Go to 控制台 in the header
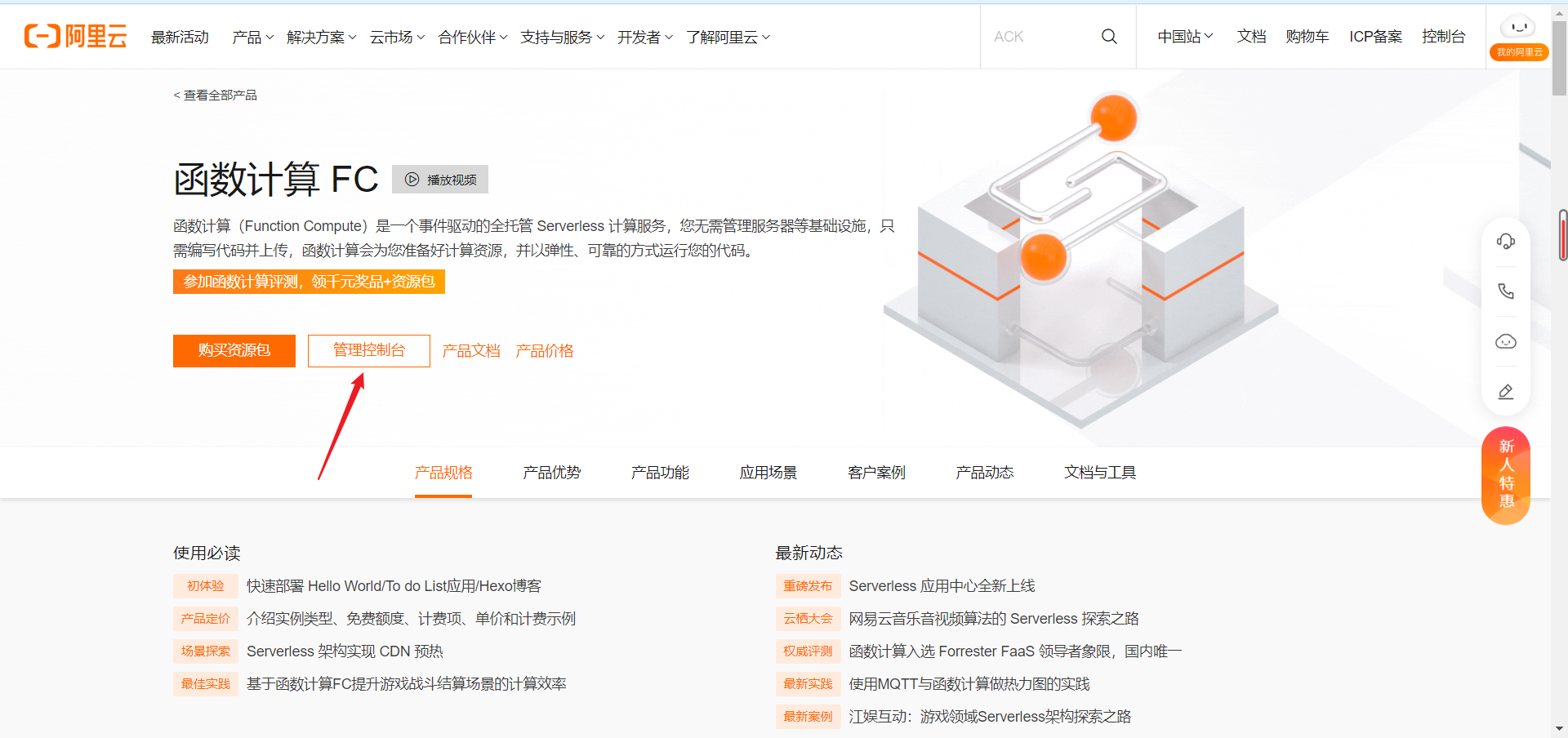Image resolution: width=1568 pixels, height=738 pixels. point(1444,37)
